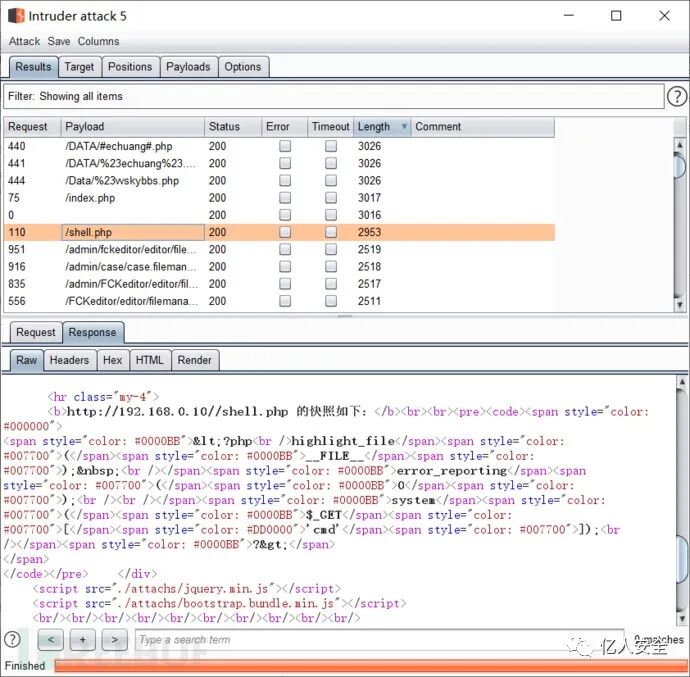Select the request 556 /FCKeditor row

279,301
